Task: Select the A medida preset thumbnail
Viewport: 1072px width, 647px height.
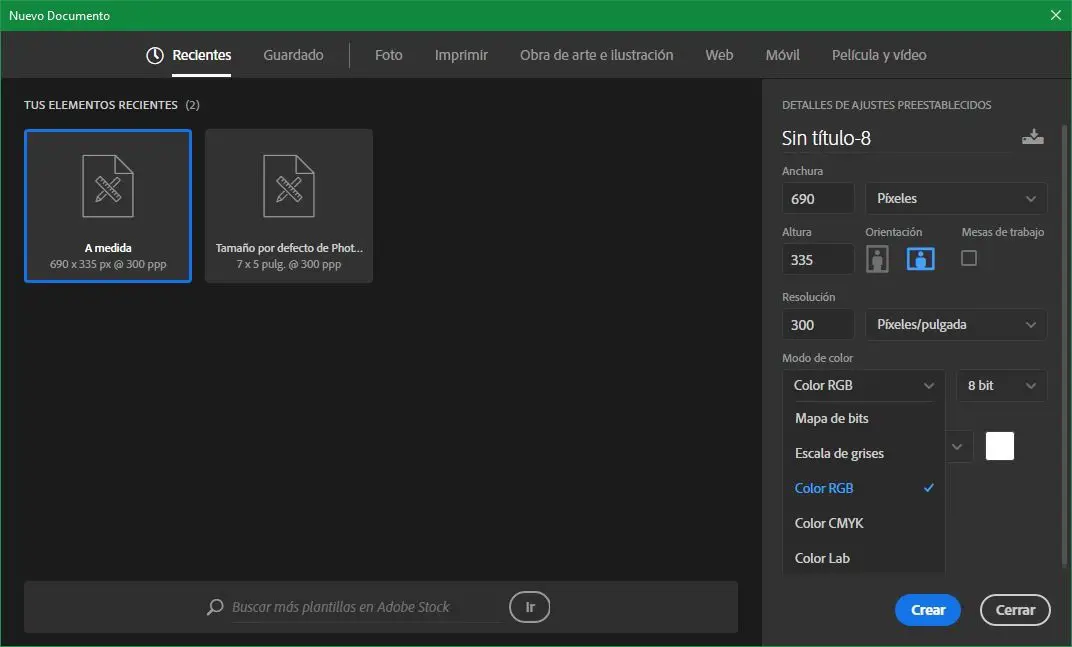Action: [108, 206]
